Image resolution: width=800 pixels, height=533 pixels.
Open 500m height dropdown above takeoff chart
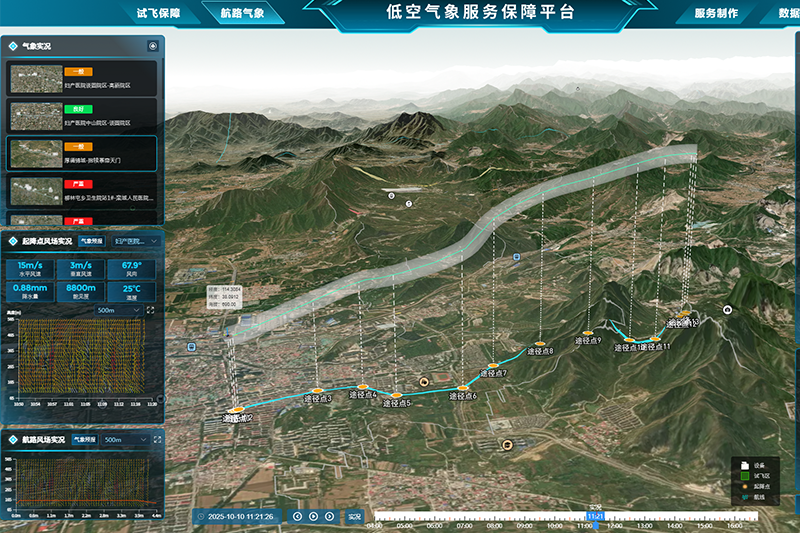[x=118, y=311]
